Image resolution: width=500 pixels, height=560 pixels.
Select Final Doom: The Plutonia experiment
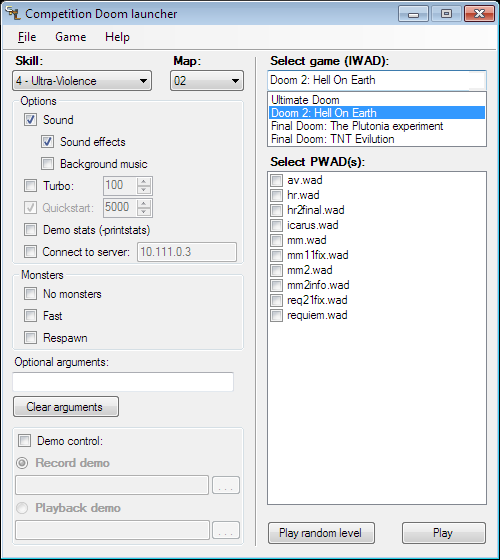click(377, 126)
